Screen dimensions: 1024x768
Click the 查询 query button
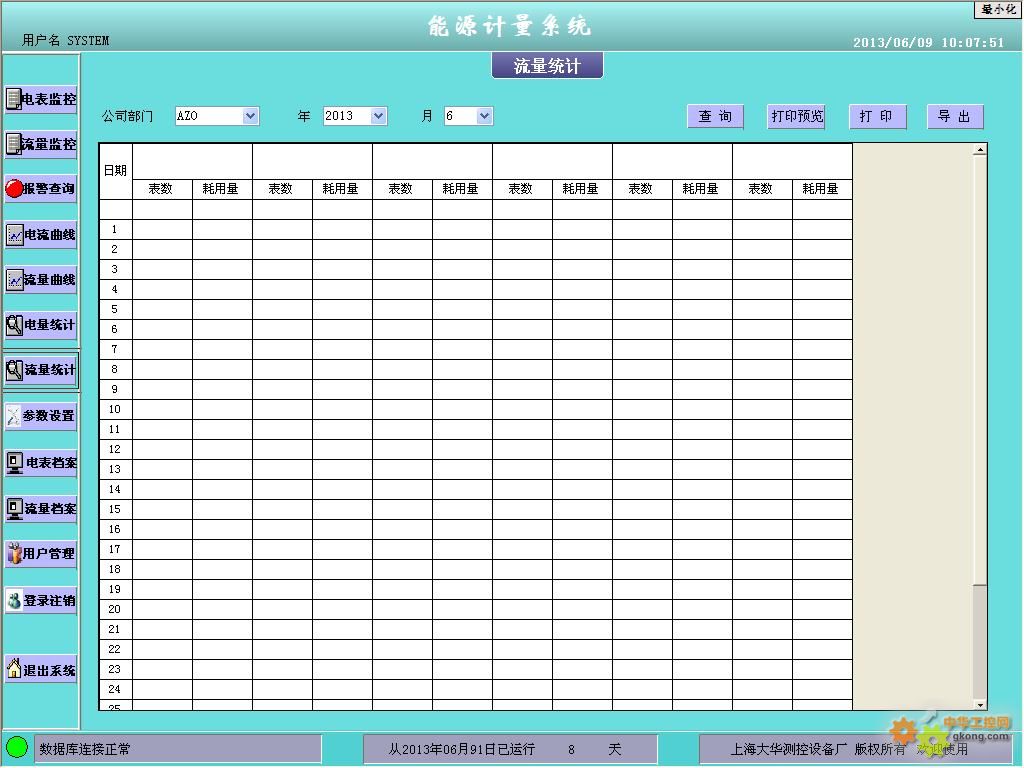(715, 117)
